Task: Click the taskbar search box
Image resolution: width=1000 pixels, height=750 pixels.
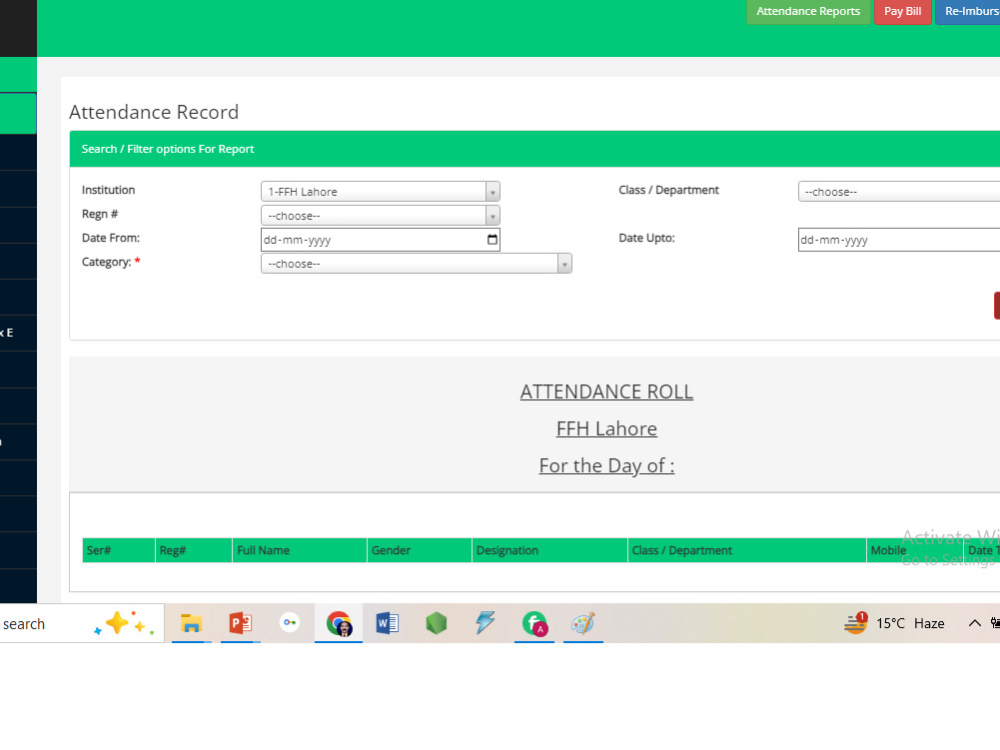Action: (82, 624)
